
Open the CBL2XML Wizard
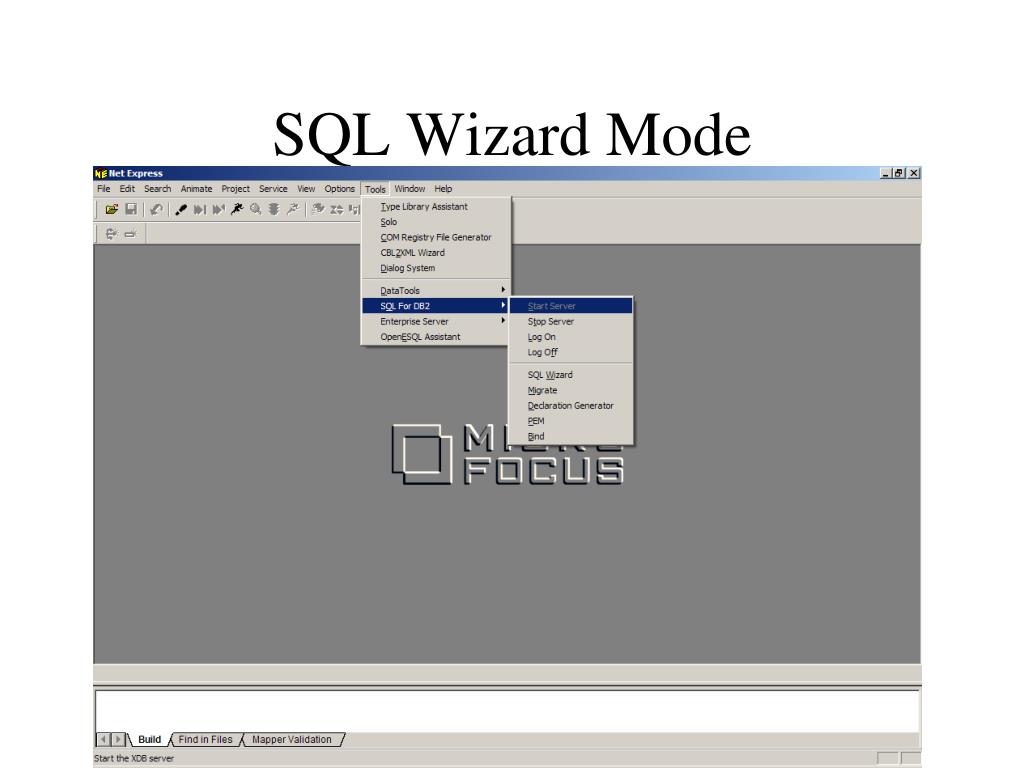click(x=436, y=253)
